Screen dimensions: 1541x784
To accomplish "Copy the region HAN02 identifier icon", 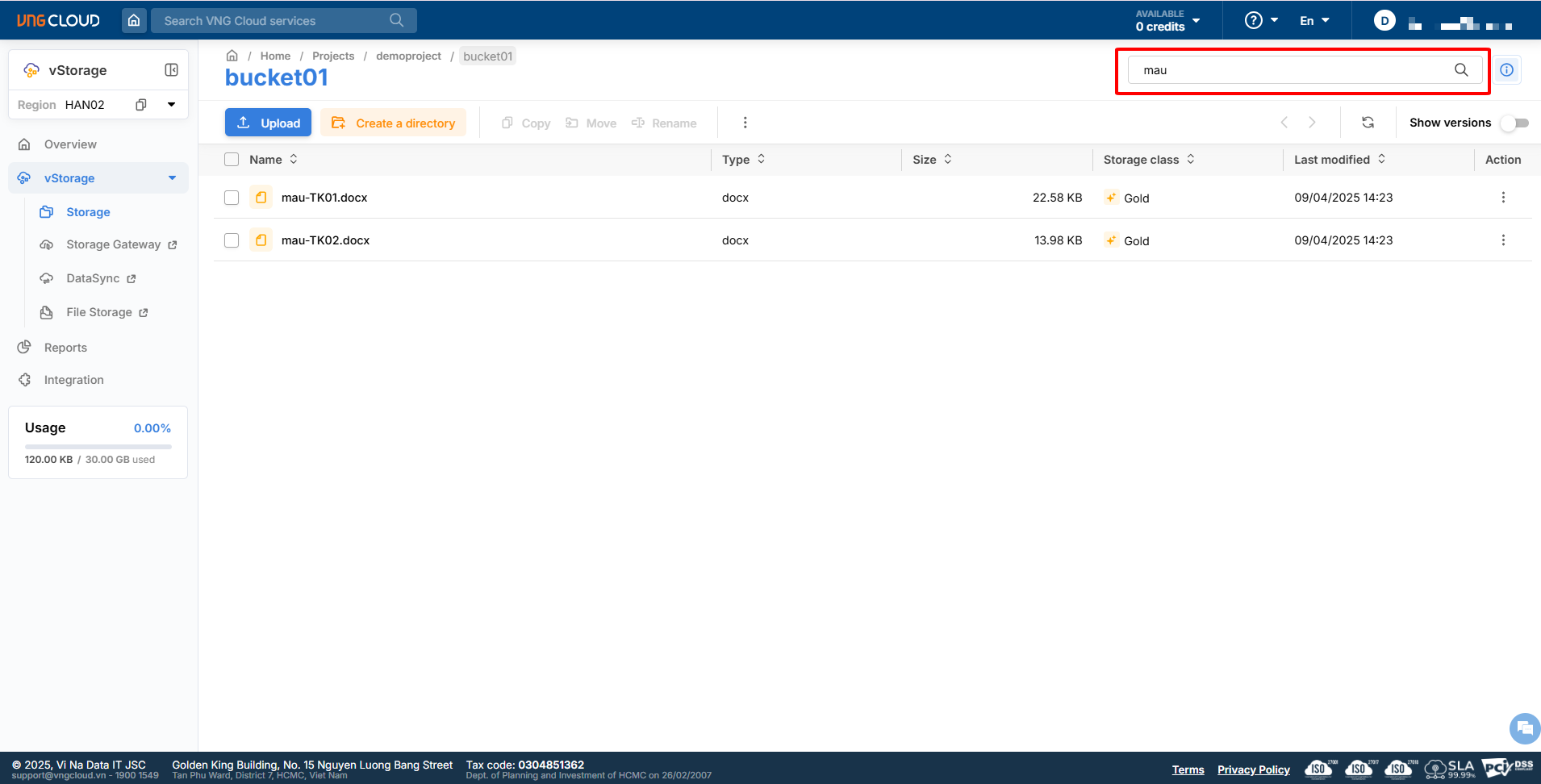I will point(141,105).
